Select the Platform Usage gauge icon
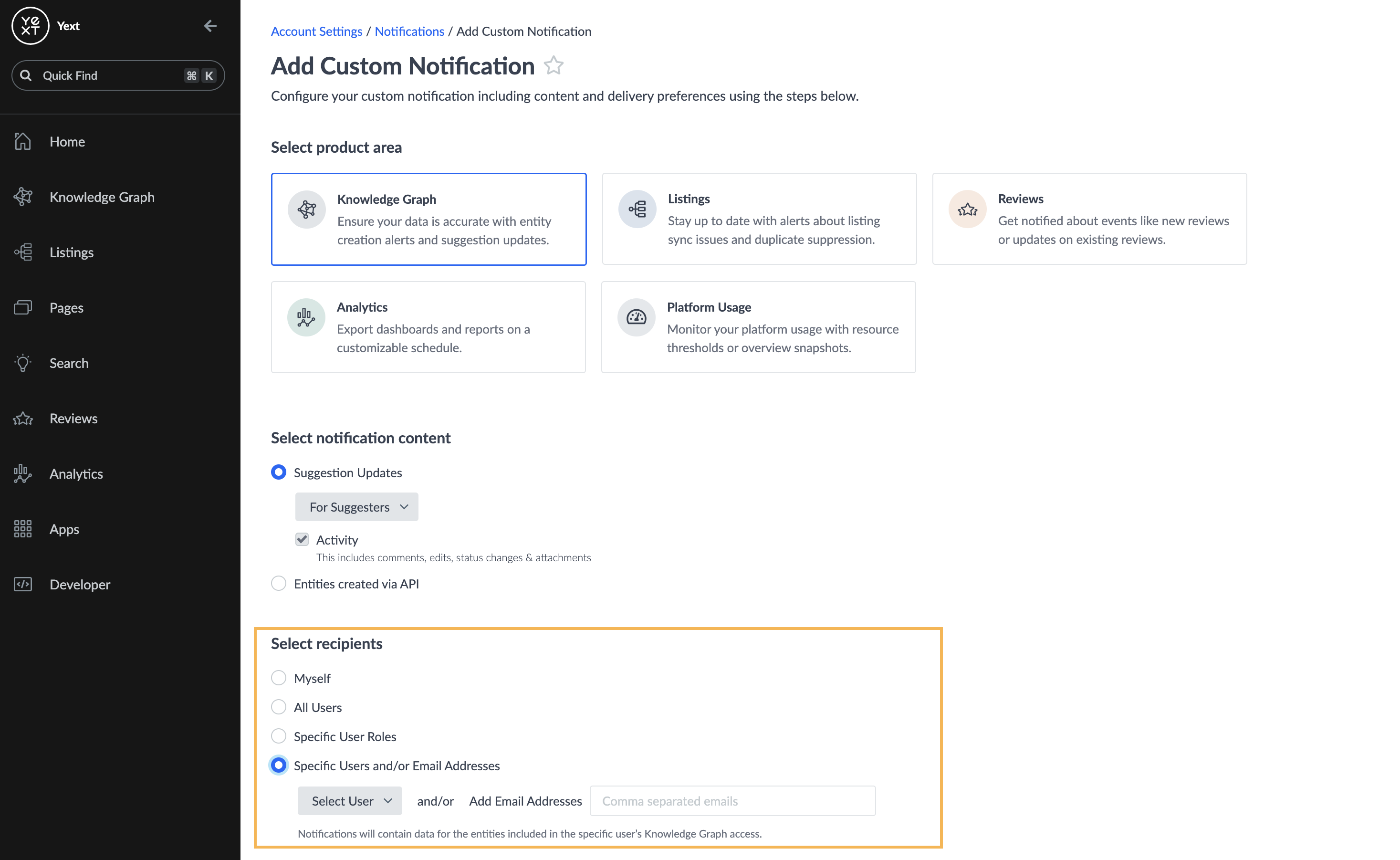Viewport: 1400px width, 860px height. (637, 317)
